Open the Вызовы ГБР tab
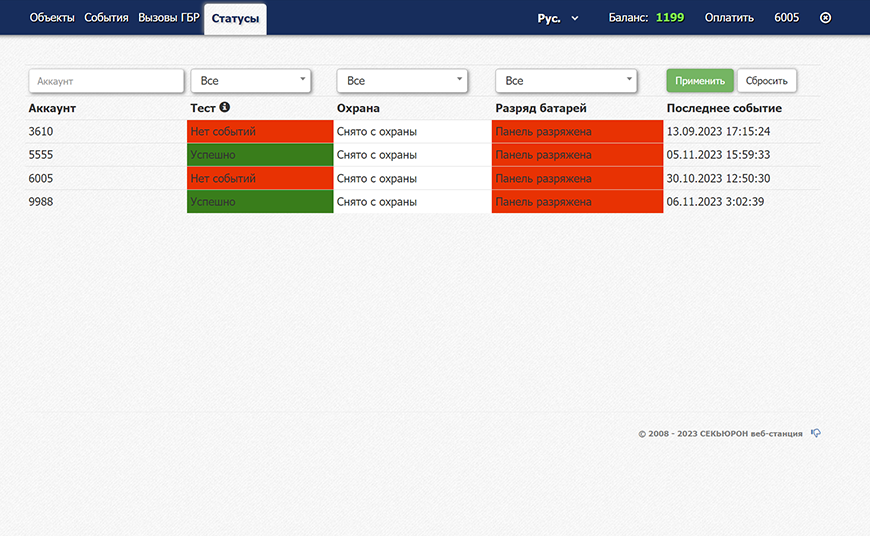 pyautogui.click(x=169, y=18)
